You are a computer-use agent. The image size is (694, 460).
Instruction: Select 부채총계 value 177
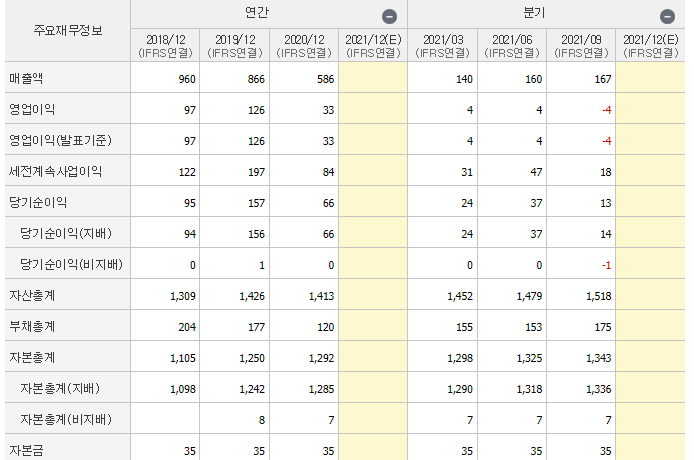click(x=256, y=327)
